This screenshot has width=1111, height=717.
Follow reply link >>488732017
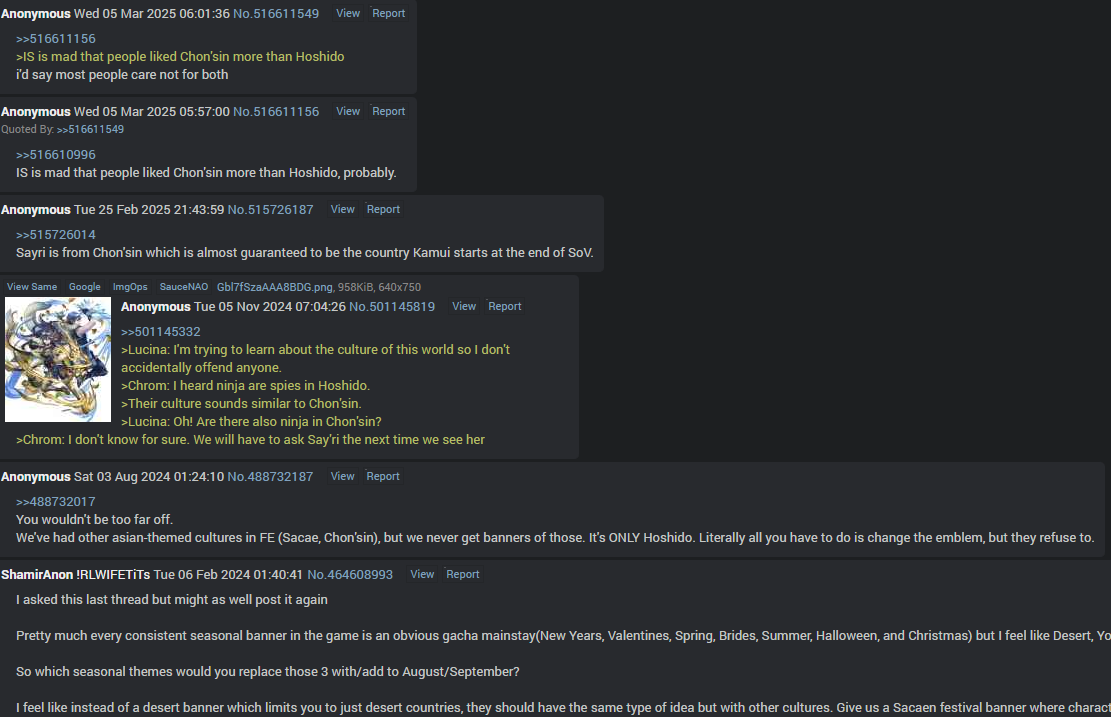click(55, 502)
